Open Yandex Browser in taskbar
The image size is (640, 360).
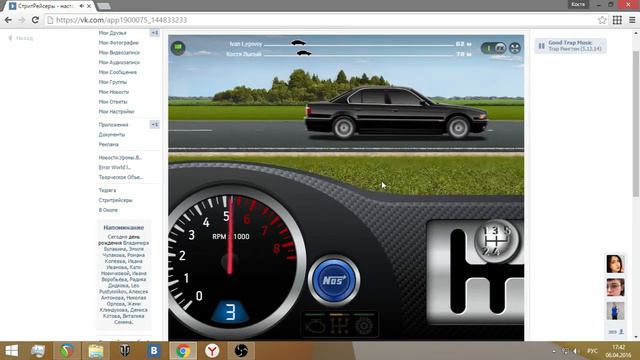click(212, 351)
